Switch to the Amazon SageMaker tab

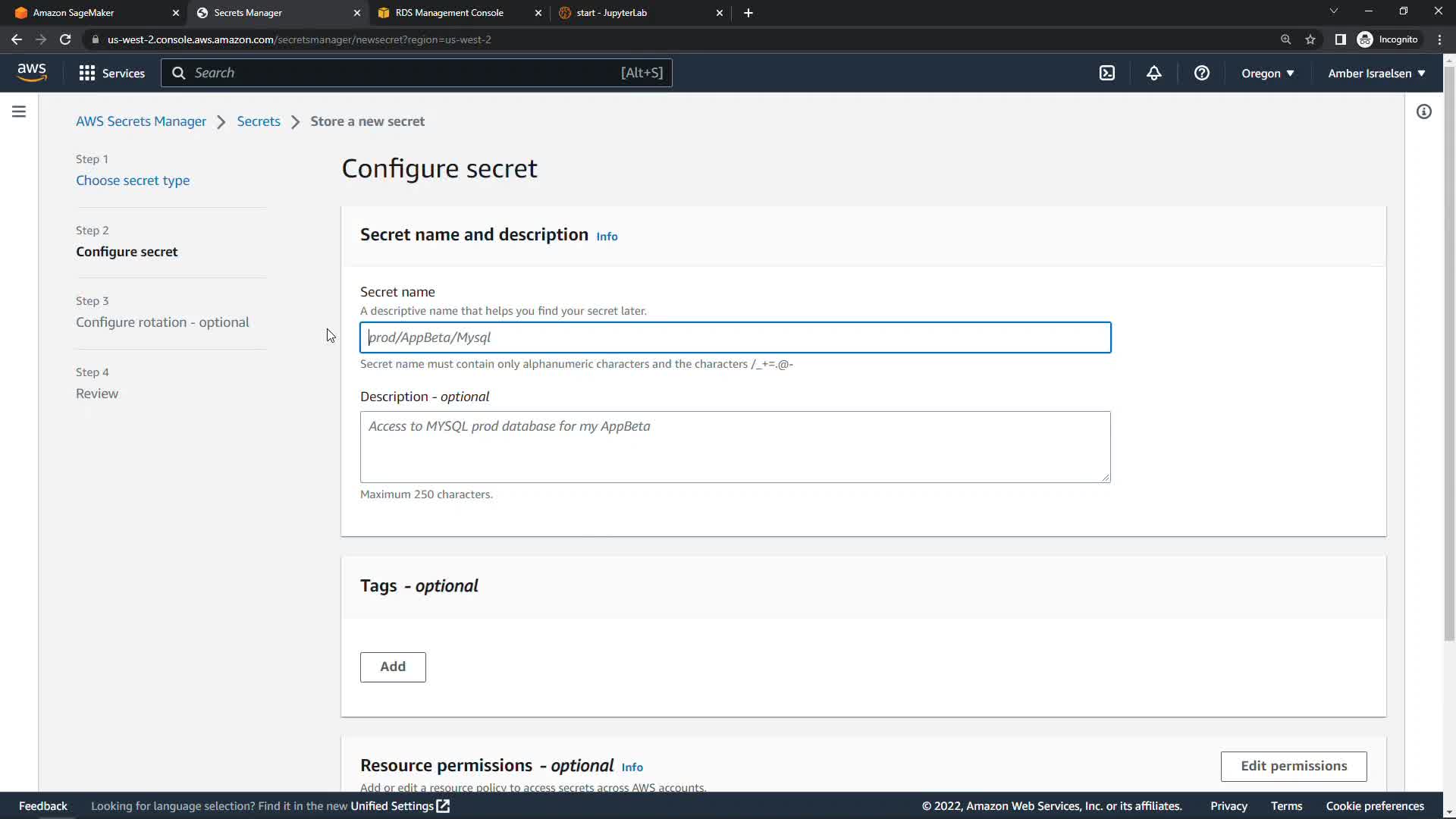(74, 13)
